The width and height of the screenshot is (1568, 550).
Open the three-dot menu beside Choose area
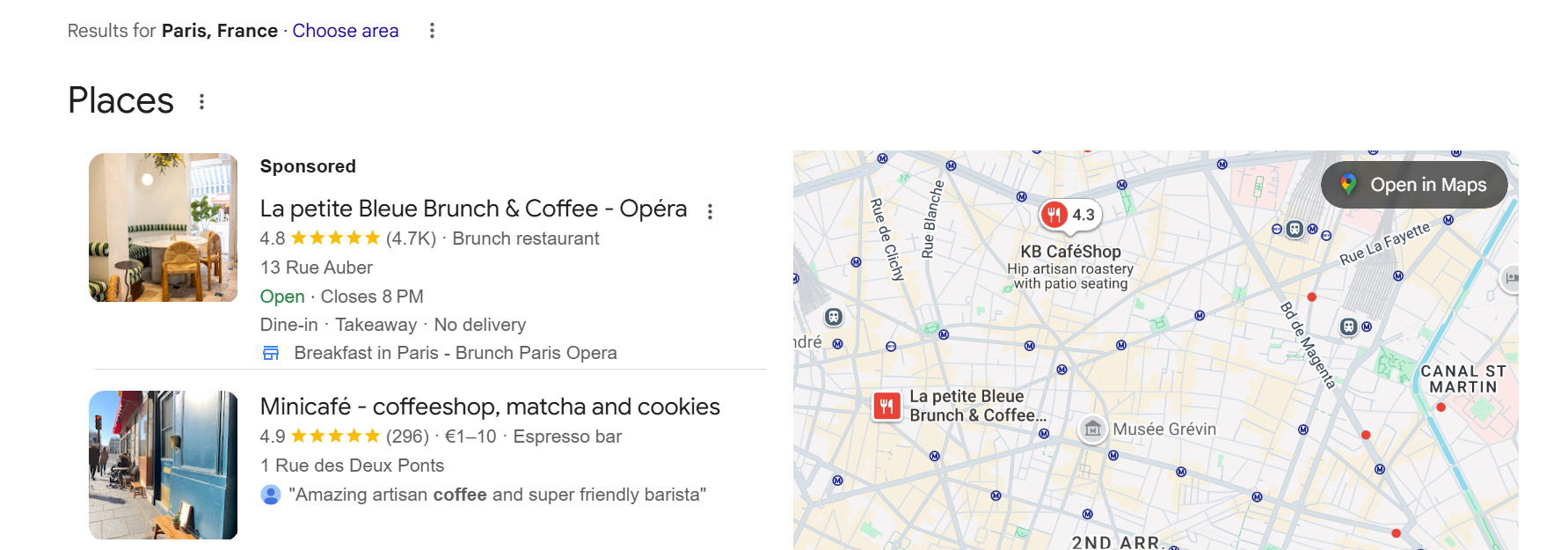(432, 31)
